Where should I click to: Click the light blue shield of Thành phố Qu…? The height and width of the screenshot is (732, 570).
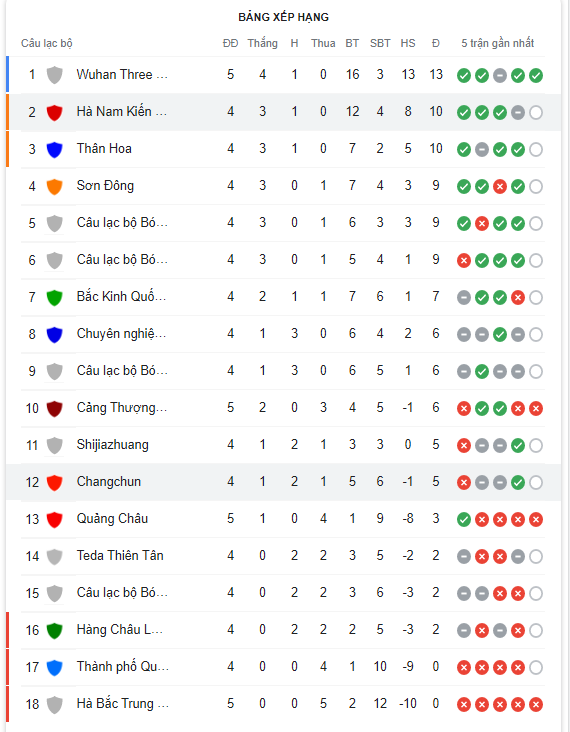tap(55, 668)
